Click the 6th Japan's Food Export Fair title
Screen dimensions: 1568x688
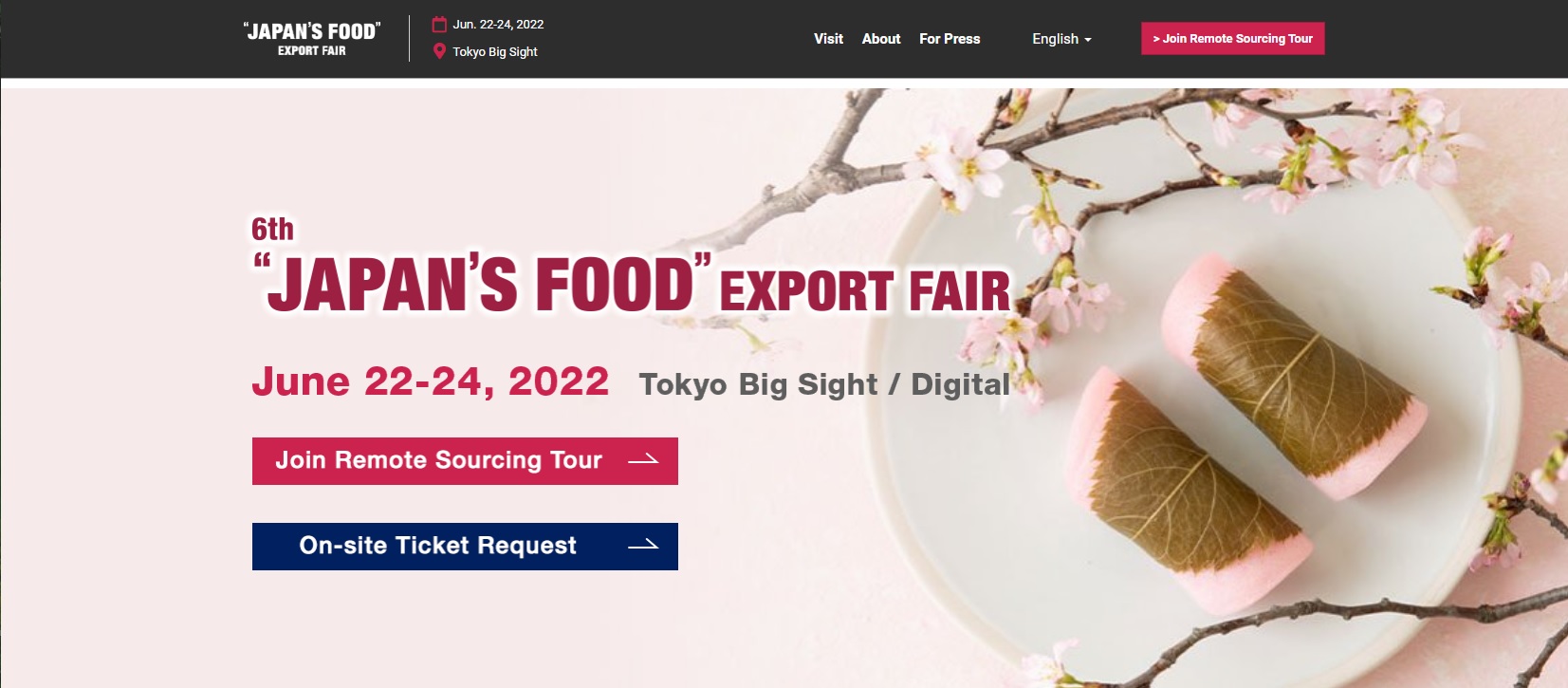[x=631, y=267]
